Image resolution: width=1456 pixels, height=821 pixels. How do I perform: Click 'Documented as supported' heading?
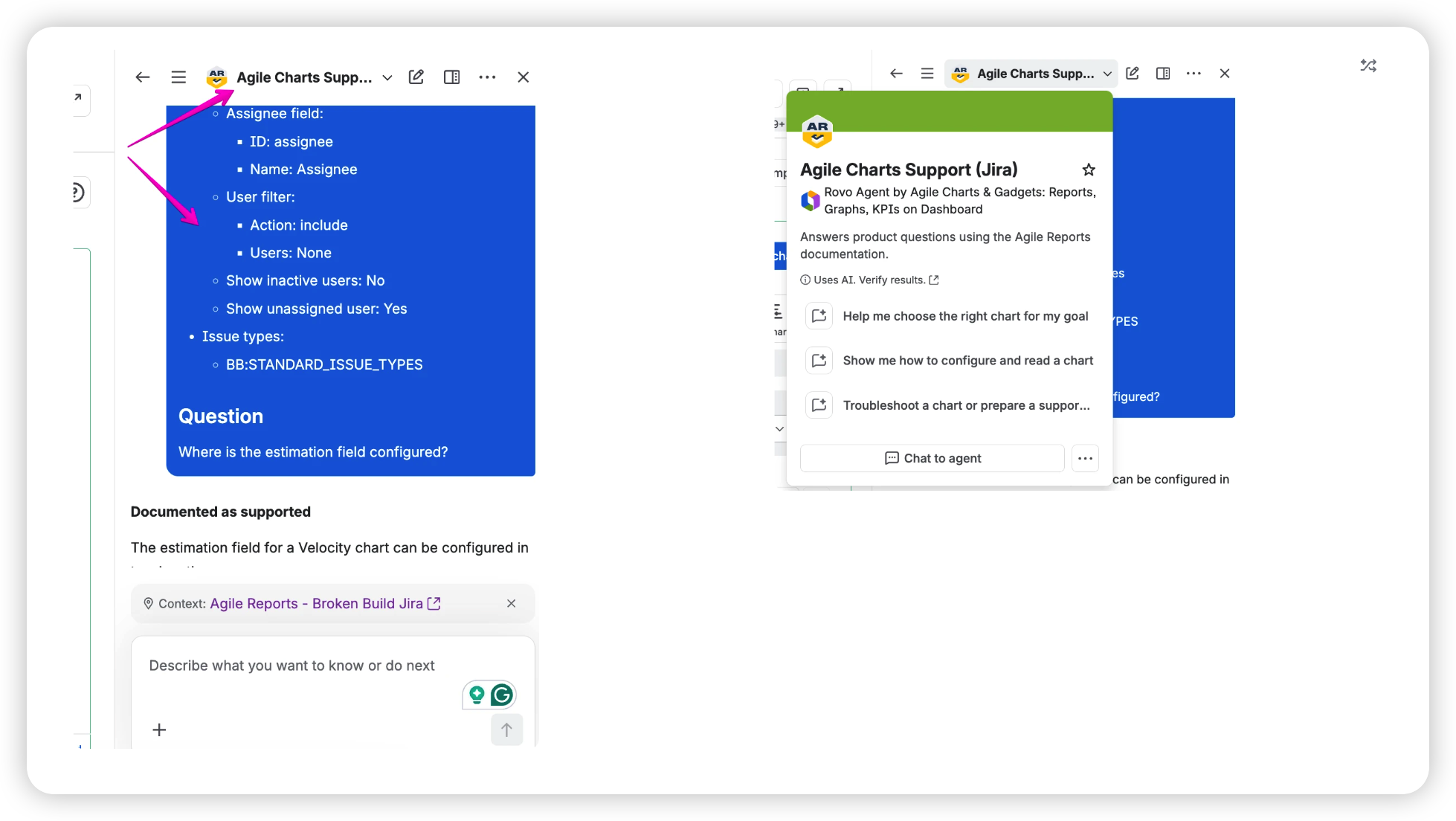point(221,512)
